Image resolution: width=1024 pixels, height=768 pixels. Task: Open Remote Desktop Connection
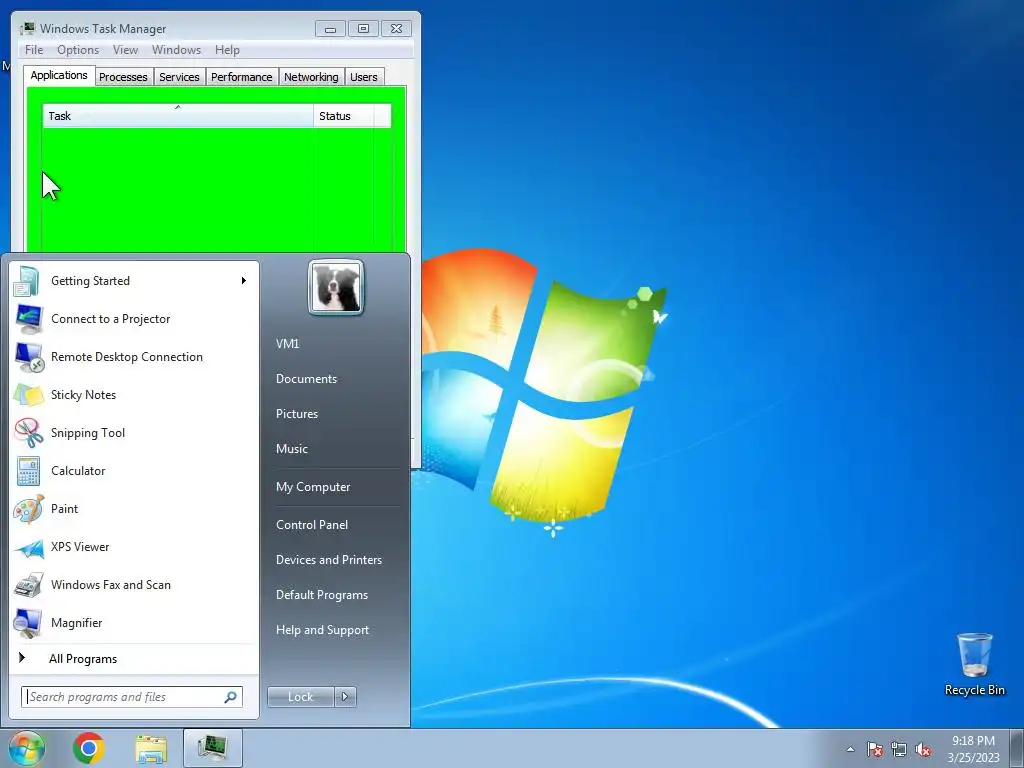tap(133, 357)
